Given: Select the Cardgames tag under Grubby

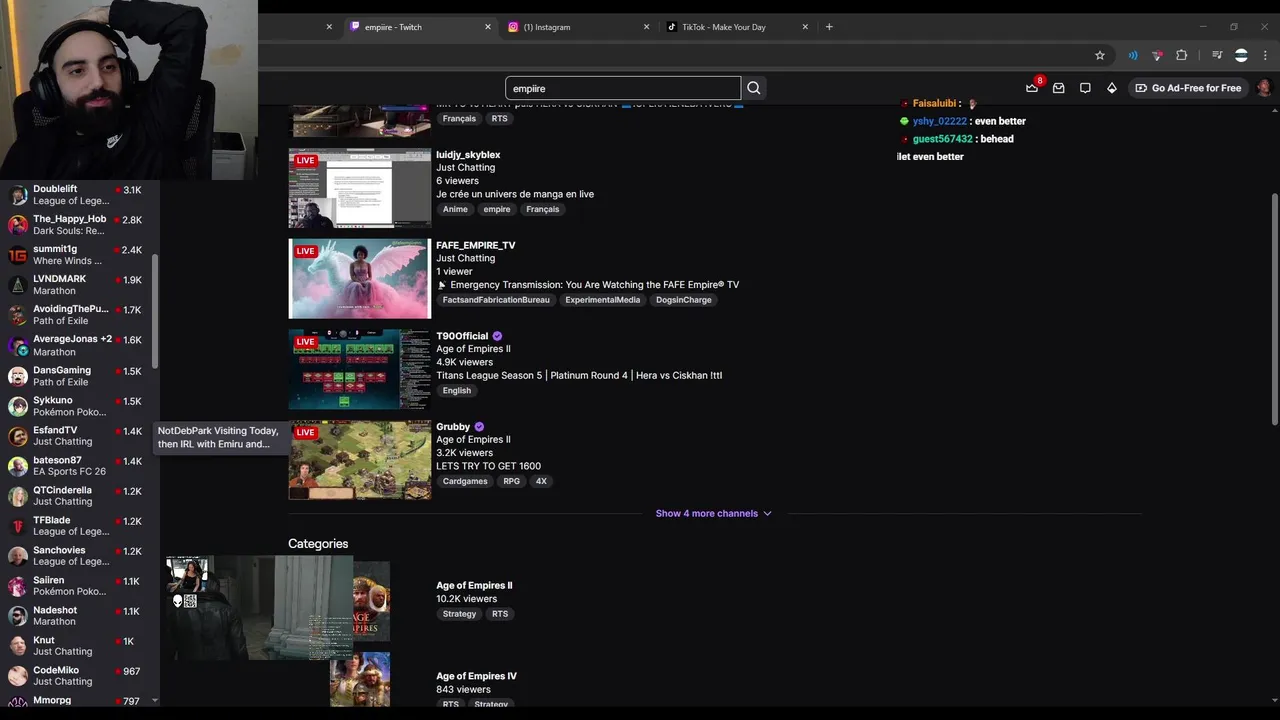Looking at the screenshot, I should click(465, 481).
